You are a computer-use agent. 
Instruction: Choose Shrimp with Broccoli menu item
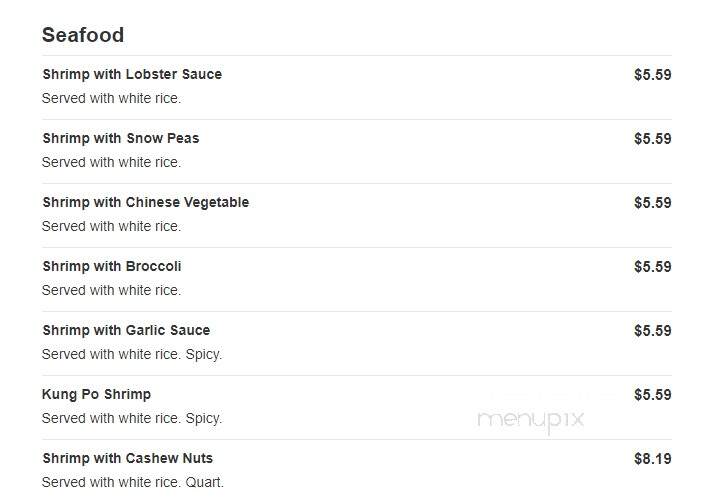(x=112, y=266)
